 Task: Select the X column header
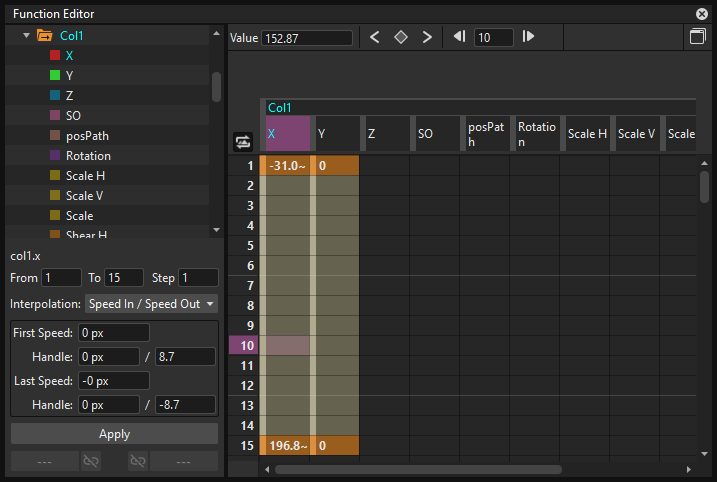288,134
